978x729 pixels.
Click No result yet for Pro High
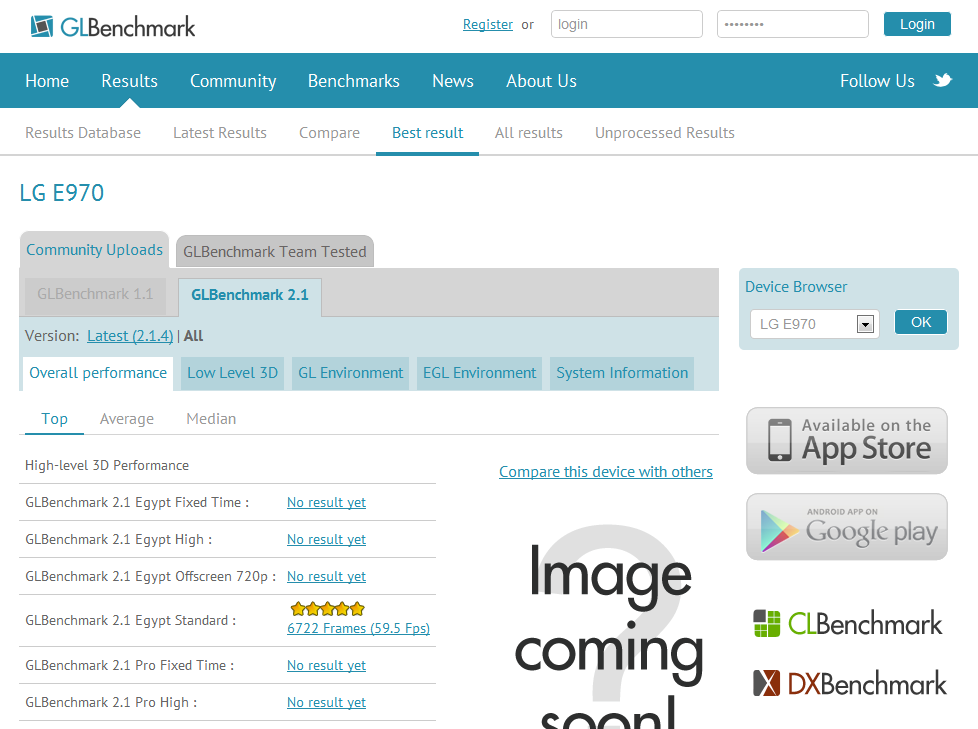pyautogui.click(x=326, y=702)
